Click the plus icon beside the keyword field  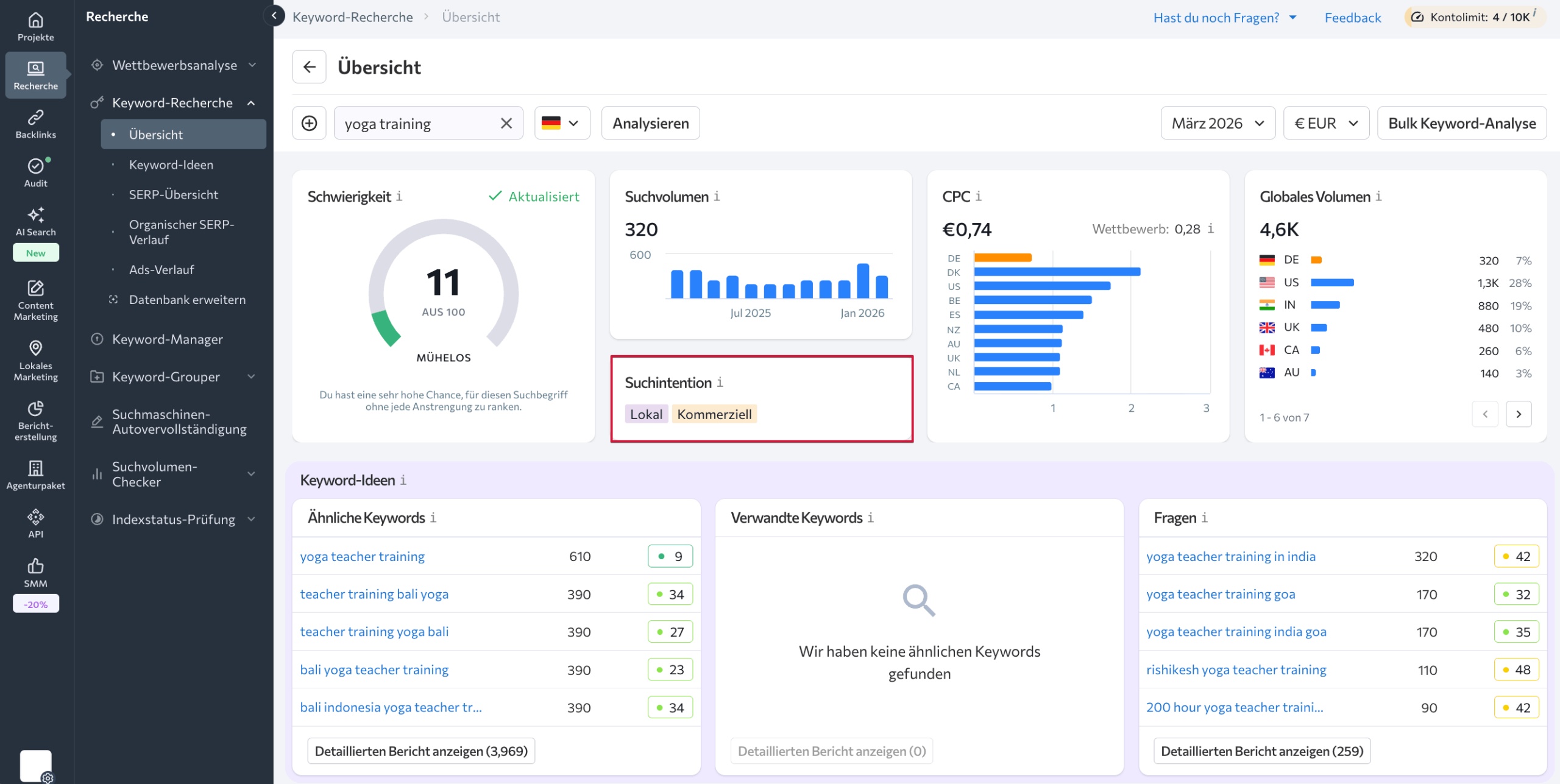pyautogui.click(x=309, y=122)
